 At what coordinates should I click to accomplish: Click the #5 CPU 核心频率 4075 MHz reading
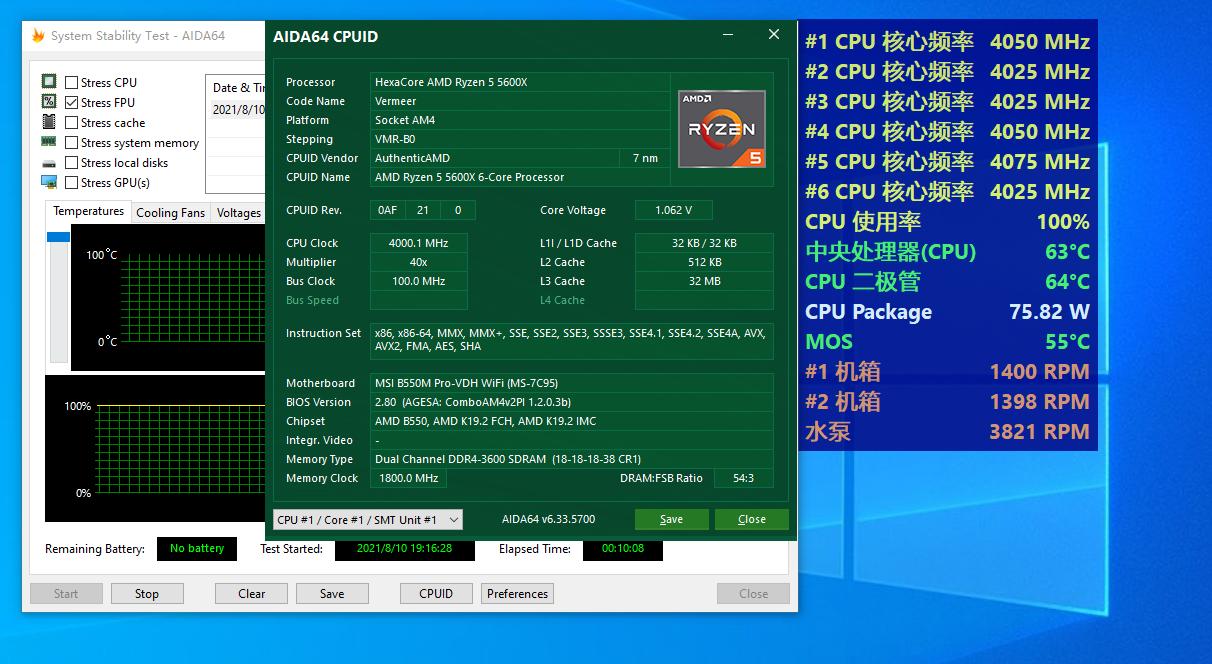click(x=947, y=162)
